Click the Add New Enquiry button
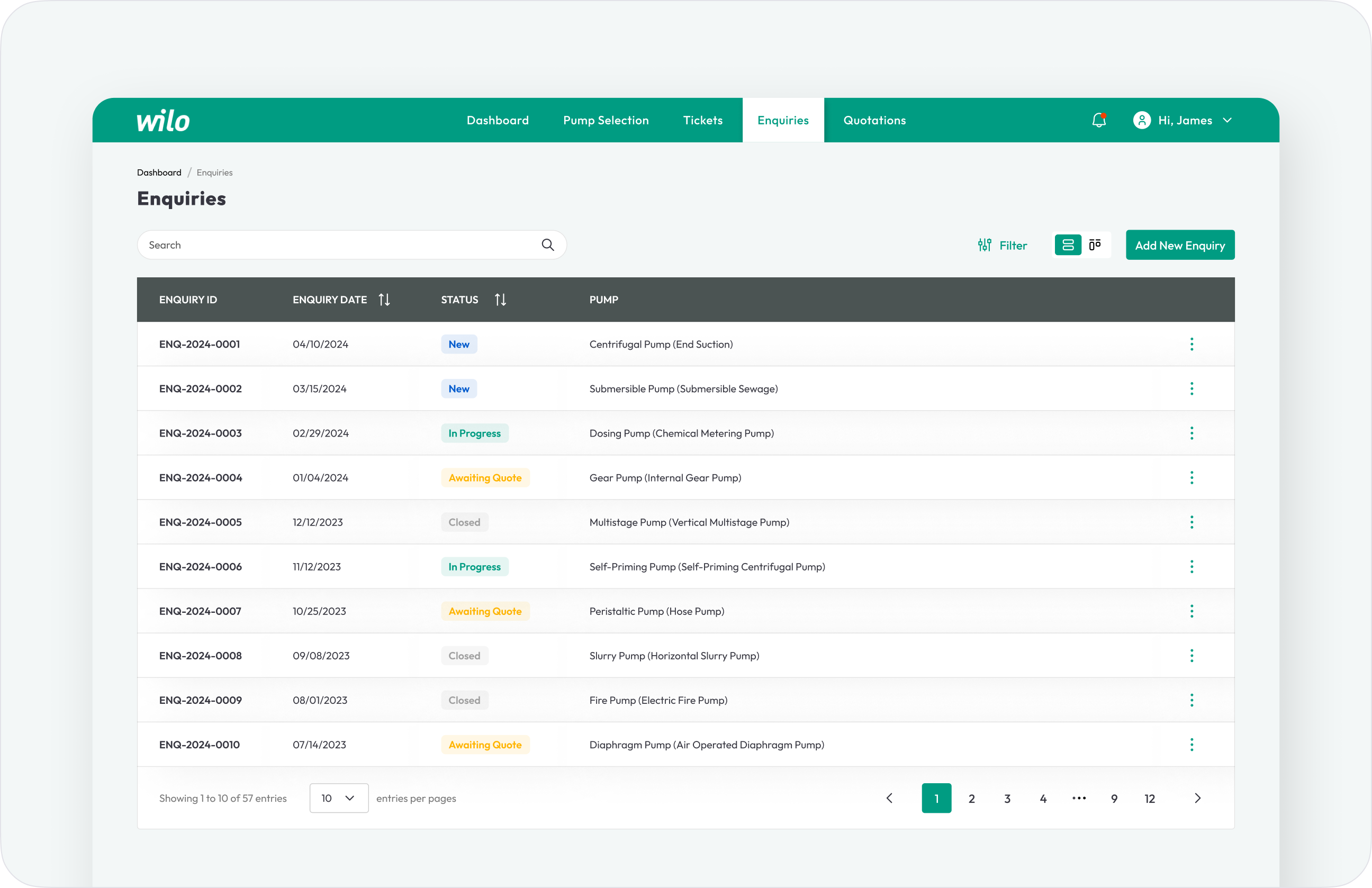The height and width of the screenshot is (888, 1372). pyautogui.click(x=1179, y=246)
